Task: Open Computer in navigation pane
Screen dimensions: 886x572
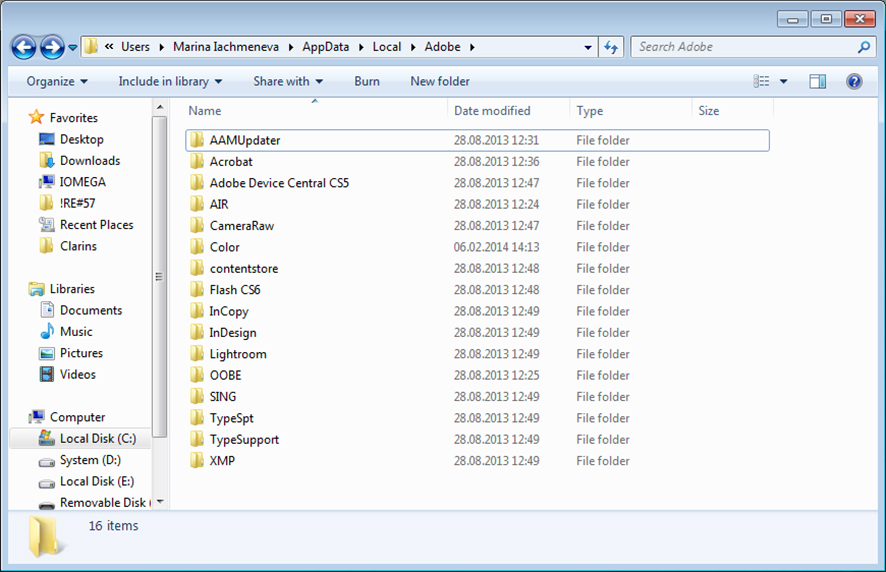Action: [x=77, y=417]
